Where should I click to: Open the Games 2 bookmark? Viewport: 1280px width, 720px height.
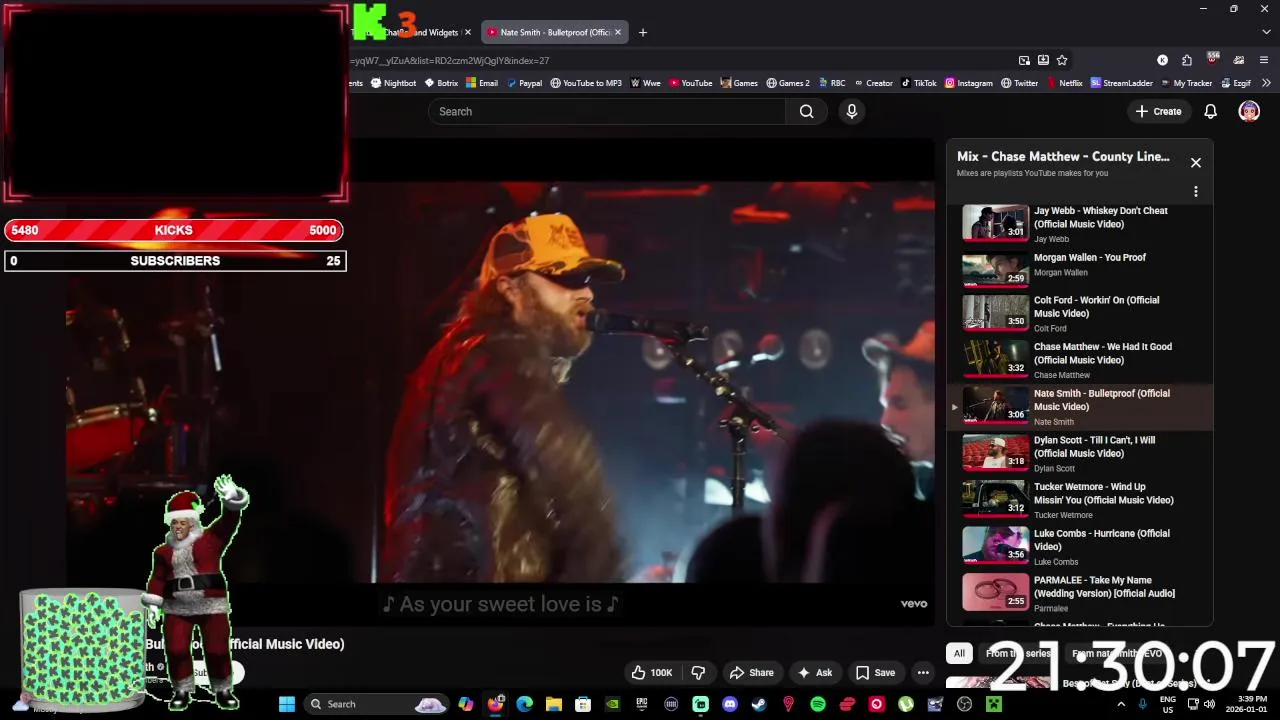(x=788, y=83)
